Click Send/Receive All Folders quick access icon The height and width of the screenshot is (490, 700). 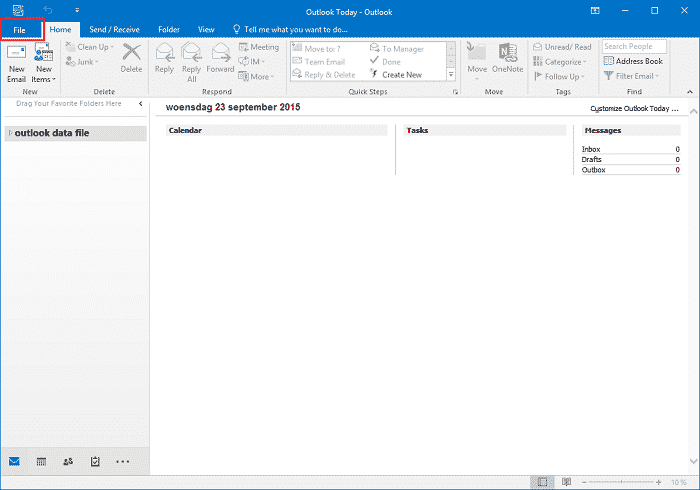coord(18,10)
